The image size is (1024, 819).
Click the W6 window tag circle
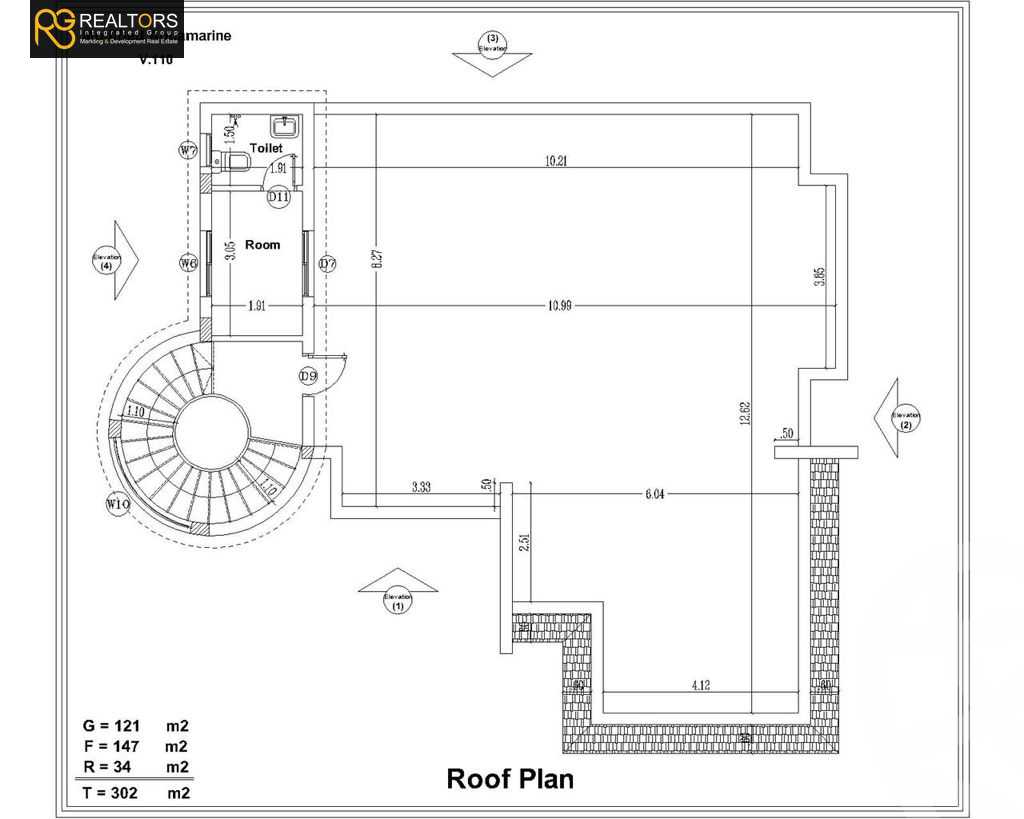coord(188,263)
